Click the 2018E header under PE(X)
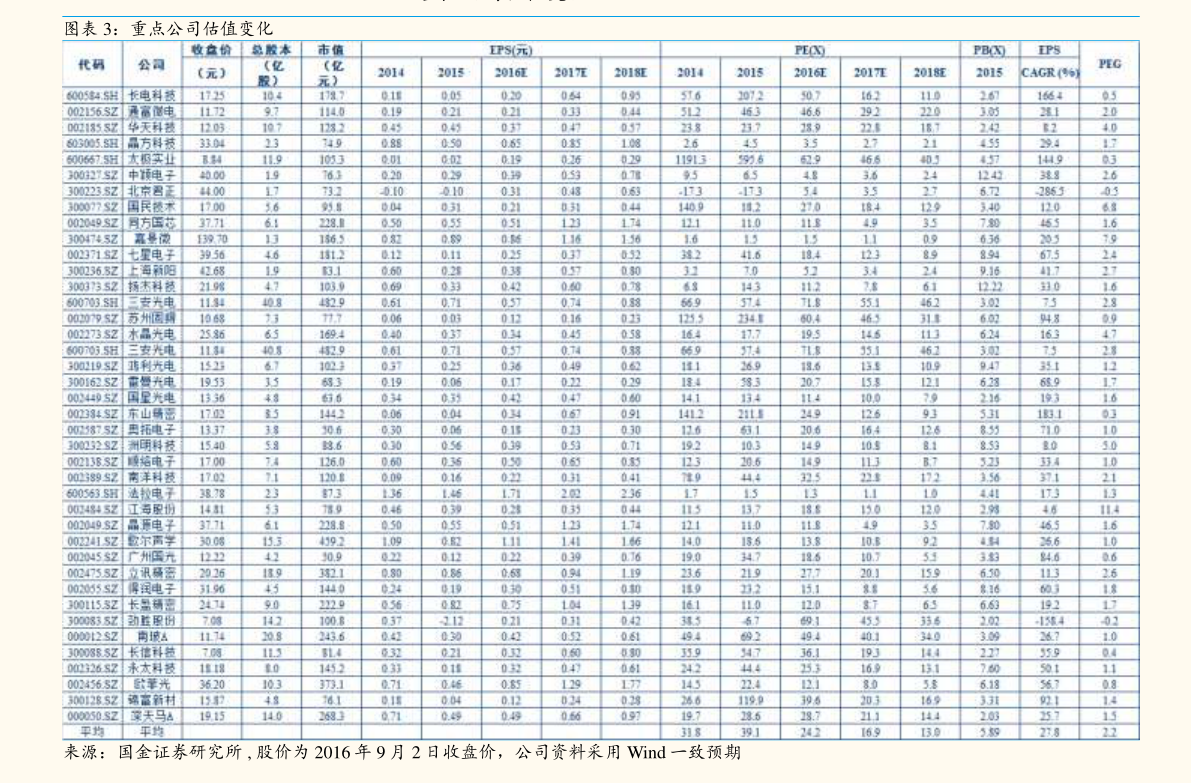The image size is (1191, 783). [930, 73]
